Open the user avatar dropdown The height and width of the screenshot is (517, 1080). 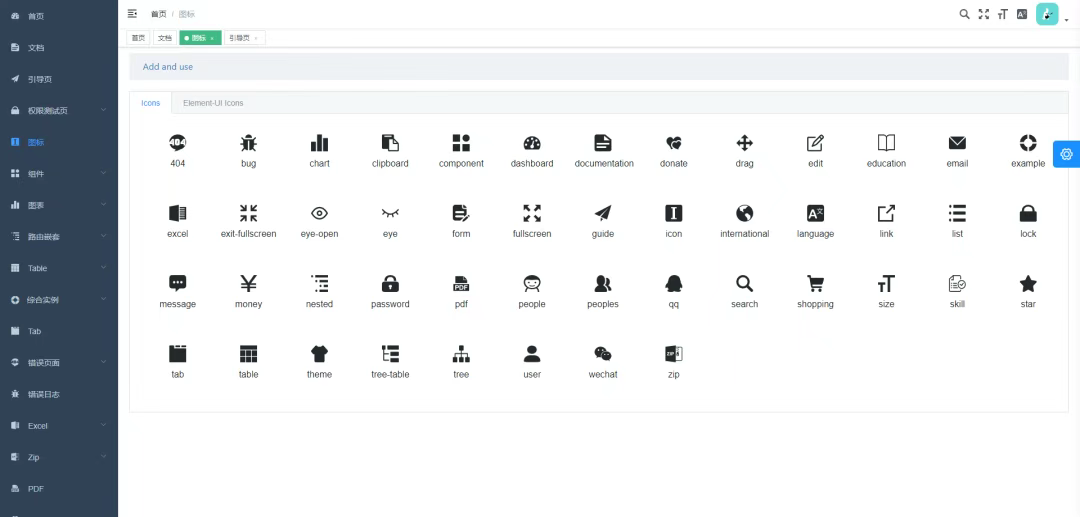point(1049,14)
